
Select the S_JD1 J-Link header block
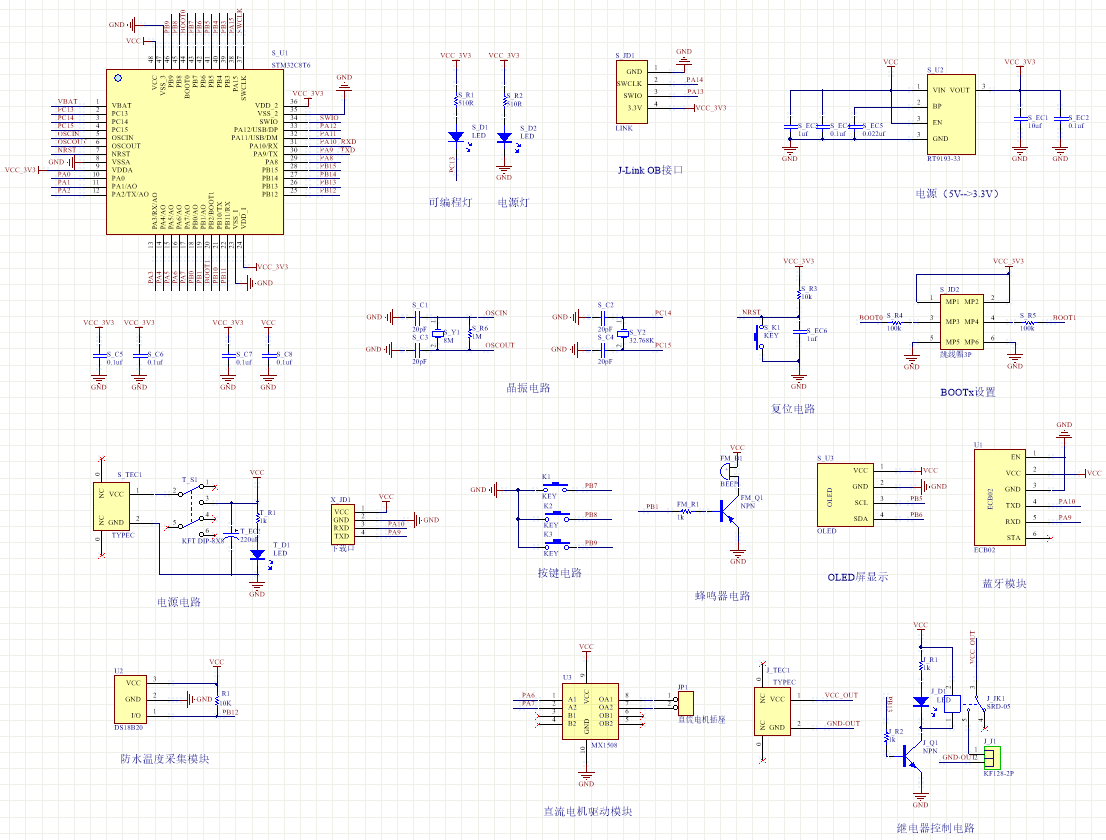[632, 92]
